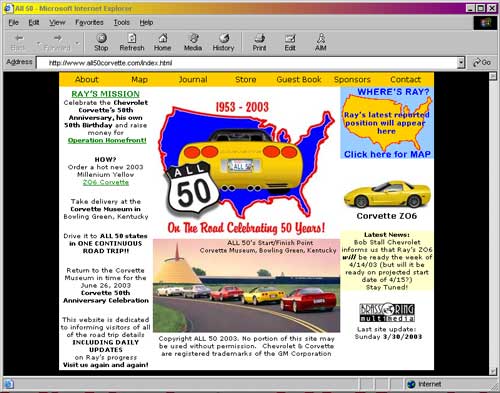Click the Back arrow toolbar button

click(x=18, y=42)
